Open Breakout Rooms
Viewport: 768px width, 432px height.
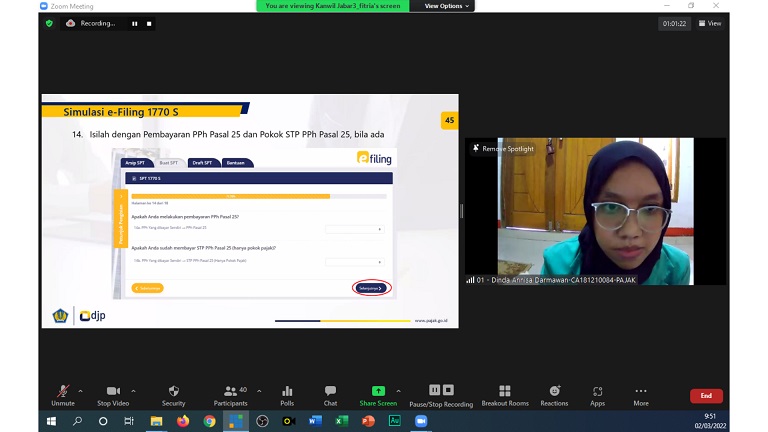click(x=504, y=394)
